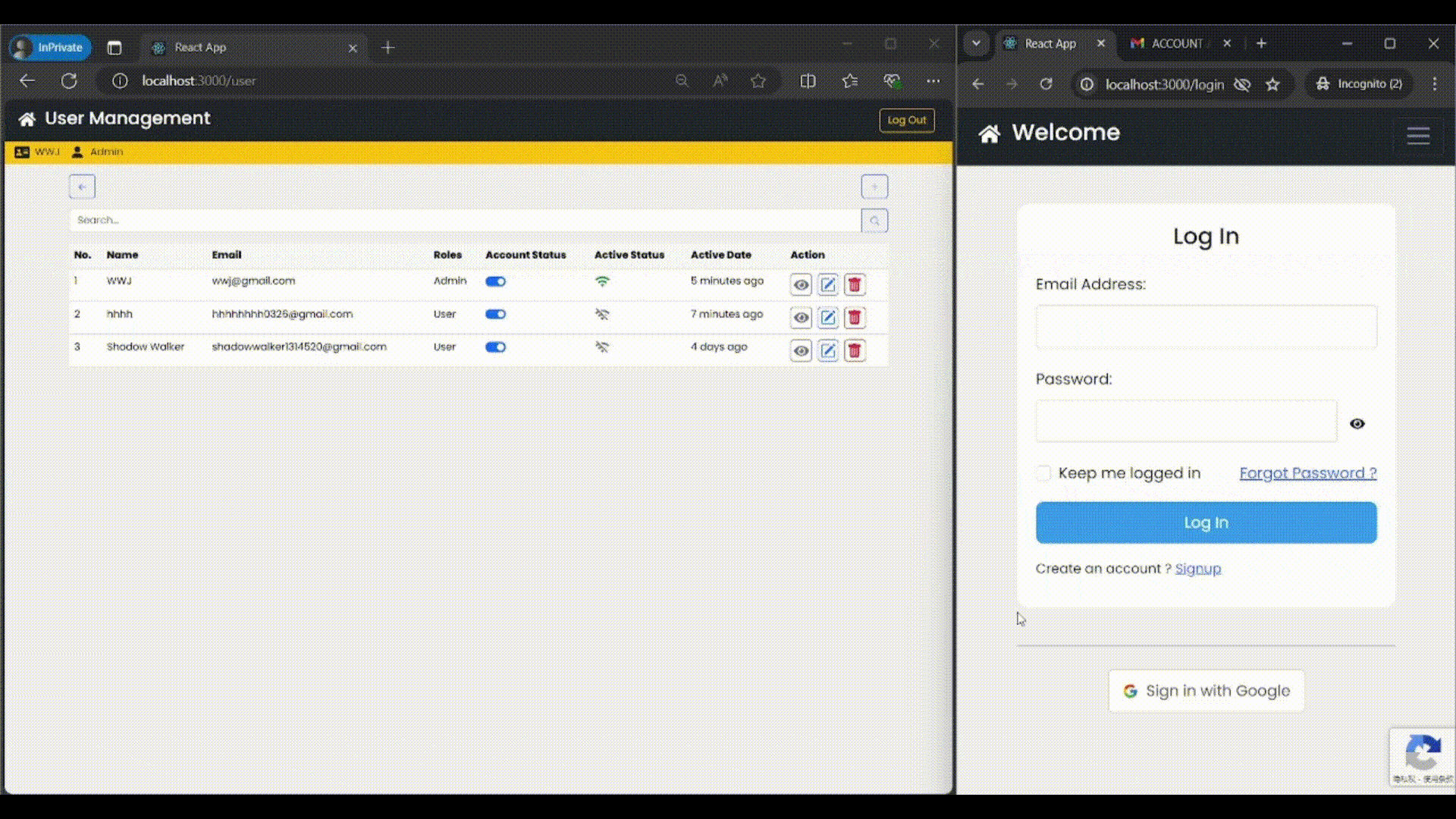This screenshot has height=819, width=1456.
Task: Show password using the eye icon
Action: 1357,424
